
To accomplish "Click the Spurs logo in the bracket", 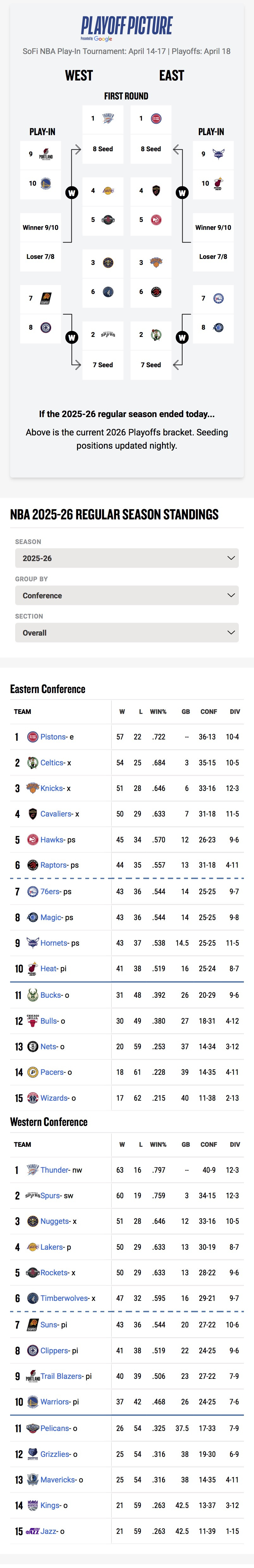I will (108, 334).
